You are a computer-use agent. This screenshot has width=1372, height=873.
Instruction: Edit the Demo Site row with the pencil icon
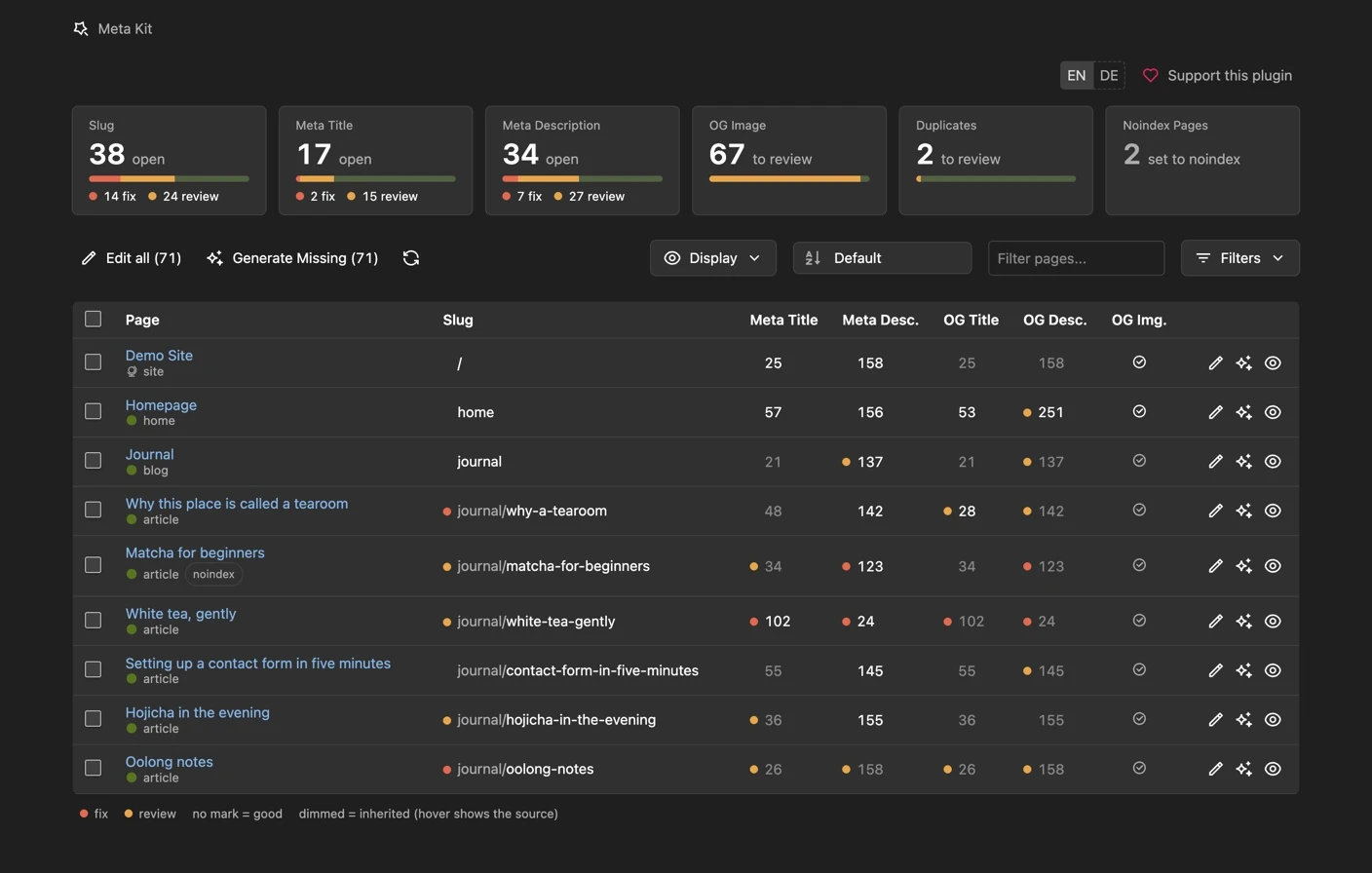1215,363
